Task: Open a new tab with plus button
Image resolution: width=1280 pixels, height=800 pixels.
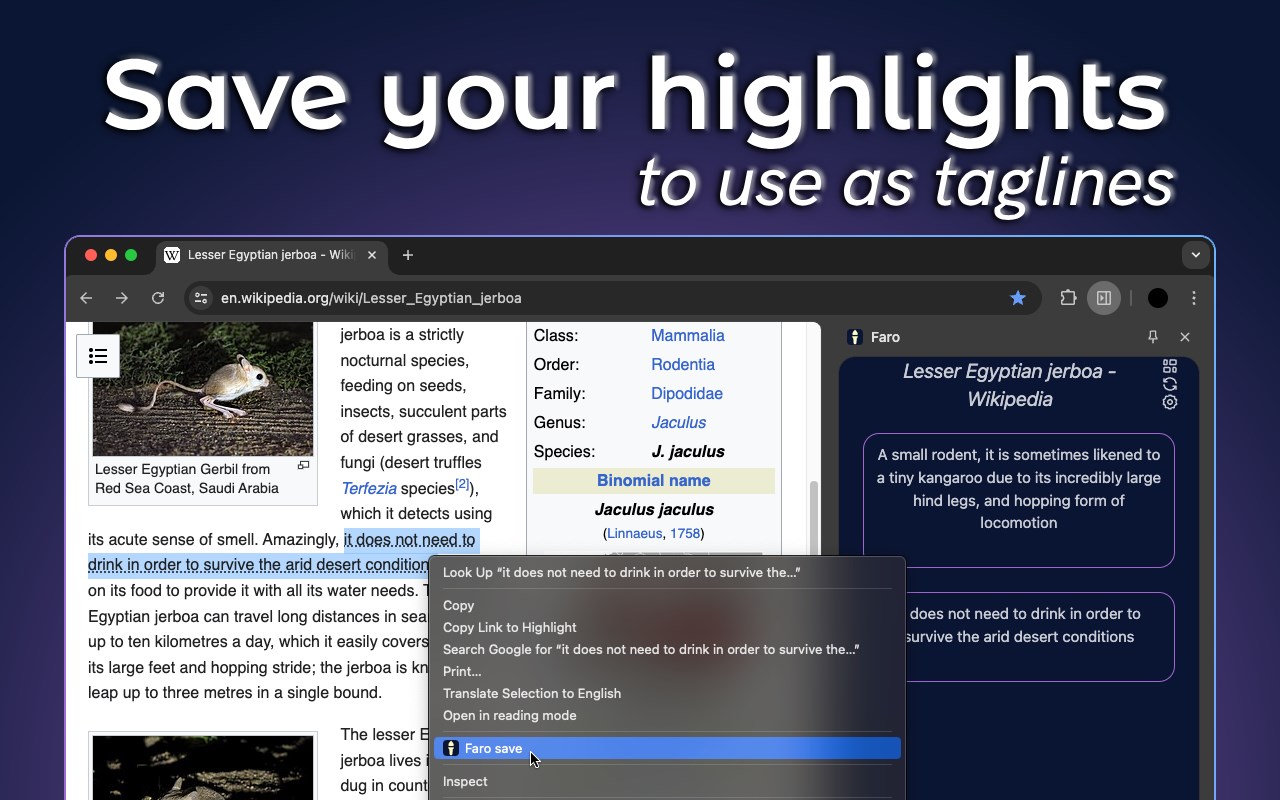Action: tap(408, 255)
